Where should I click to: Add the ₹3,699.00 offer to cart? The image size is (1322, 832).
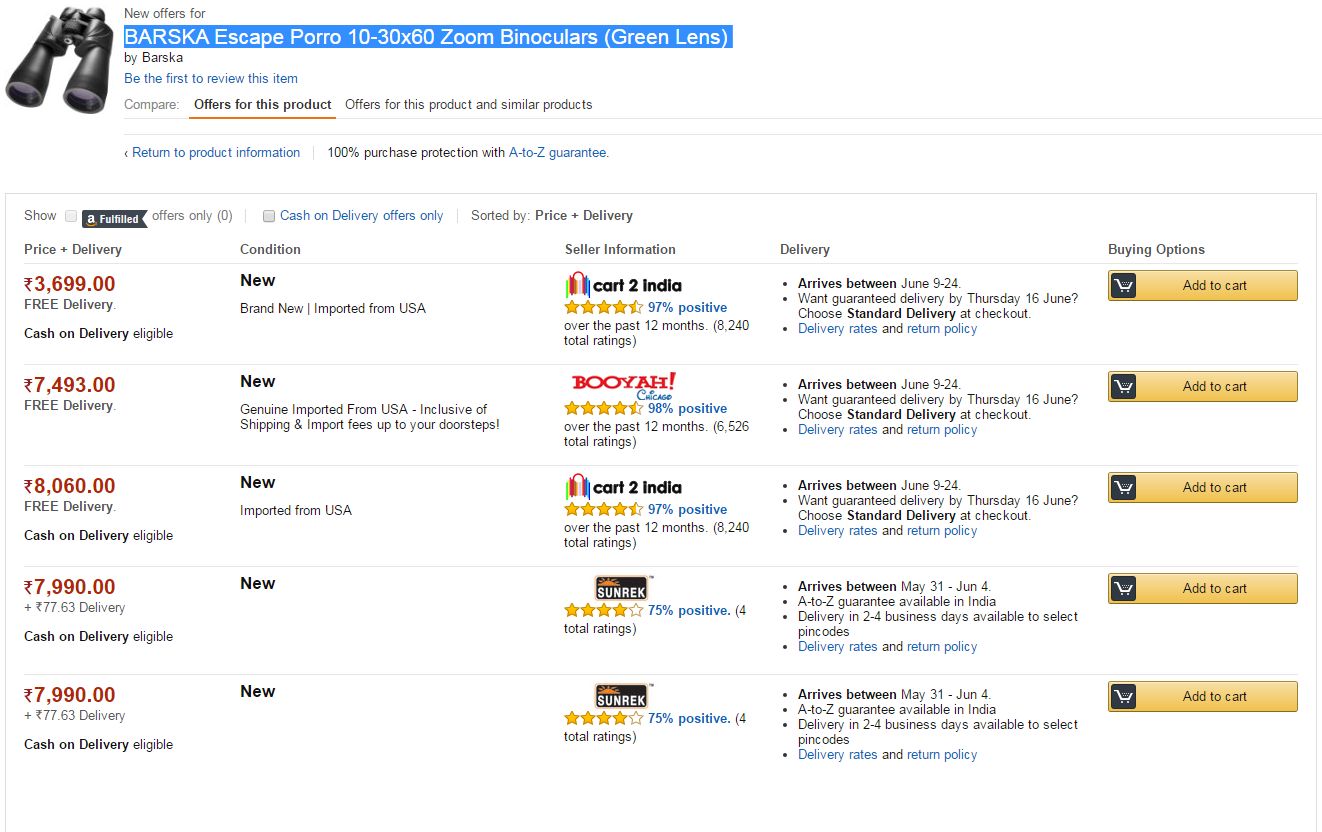coord(1202,285)
